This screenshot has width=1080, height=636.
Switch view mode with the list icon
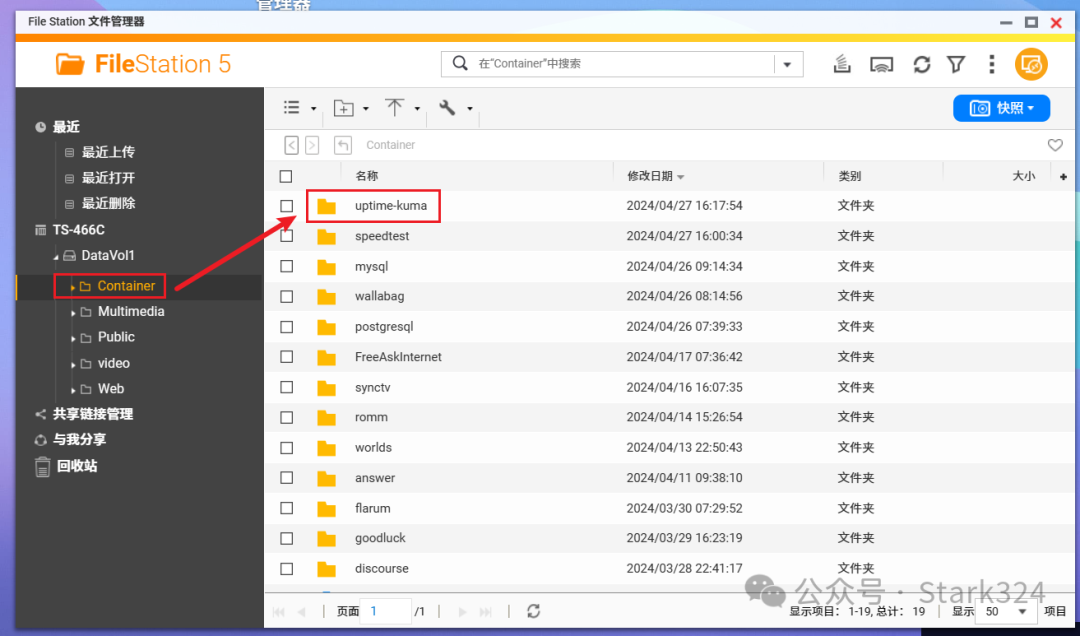[x=292, y=107]
